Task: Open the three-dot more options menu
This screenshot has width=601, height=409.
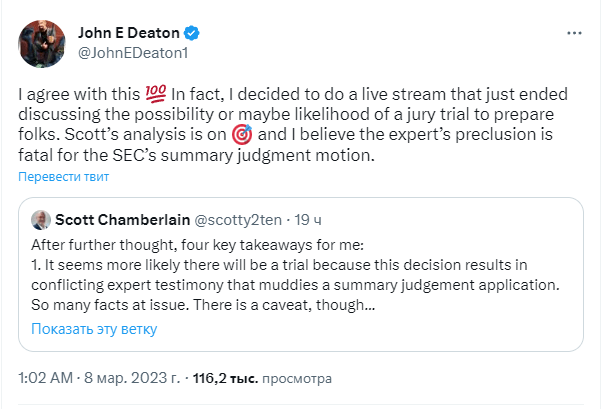Action: pyautogui.click(x=574, y=33)
